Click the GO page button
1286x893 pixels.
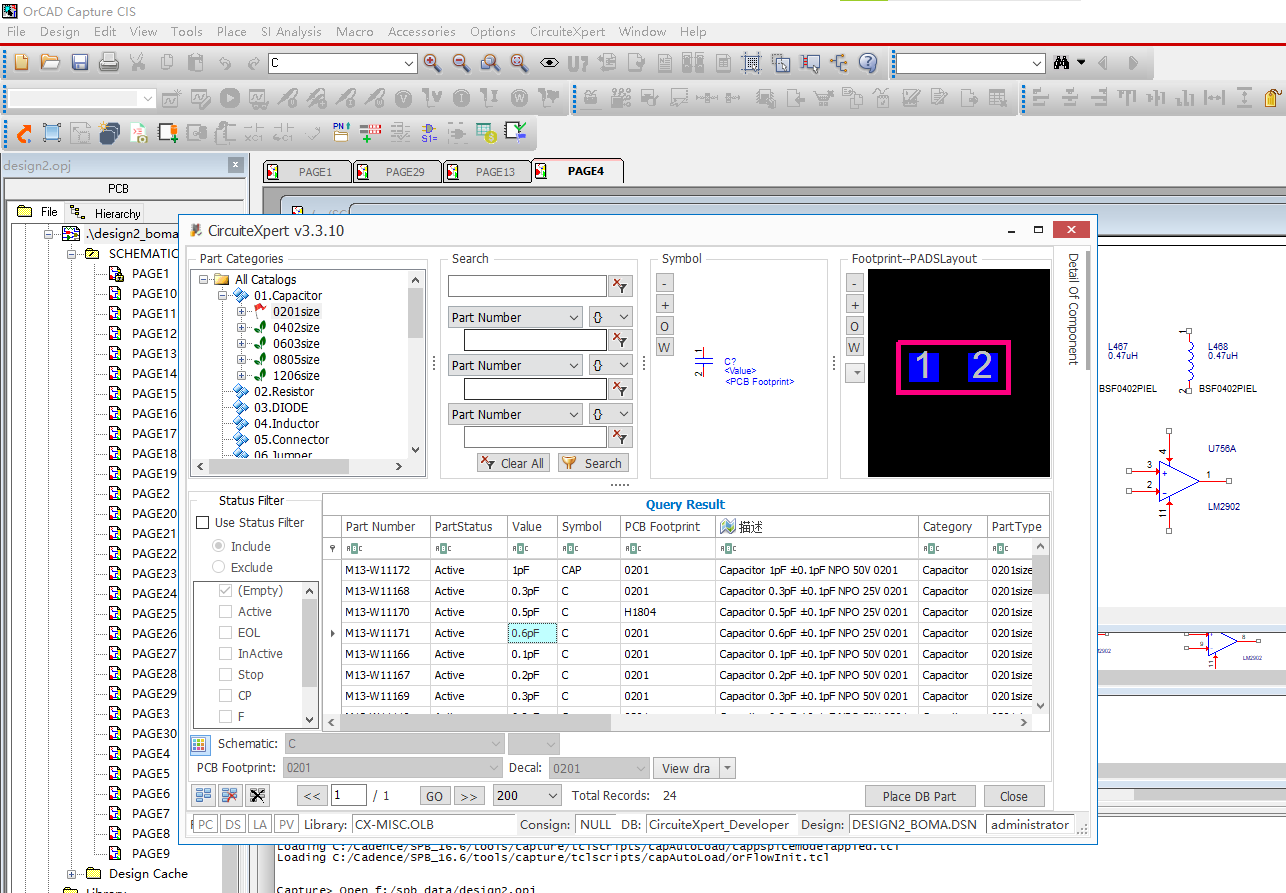434,796
